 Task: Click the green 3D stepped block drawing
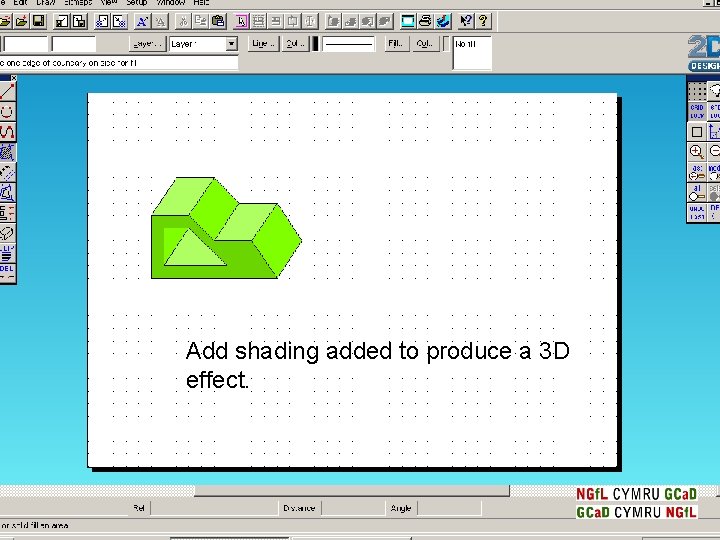[226, 228]
